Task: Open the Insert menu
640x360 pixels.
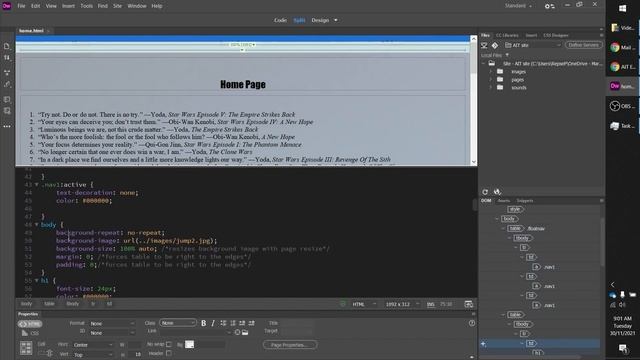Action: coord(69,6)
